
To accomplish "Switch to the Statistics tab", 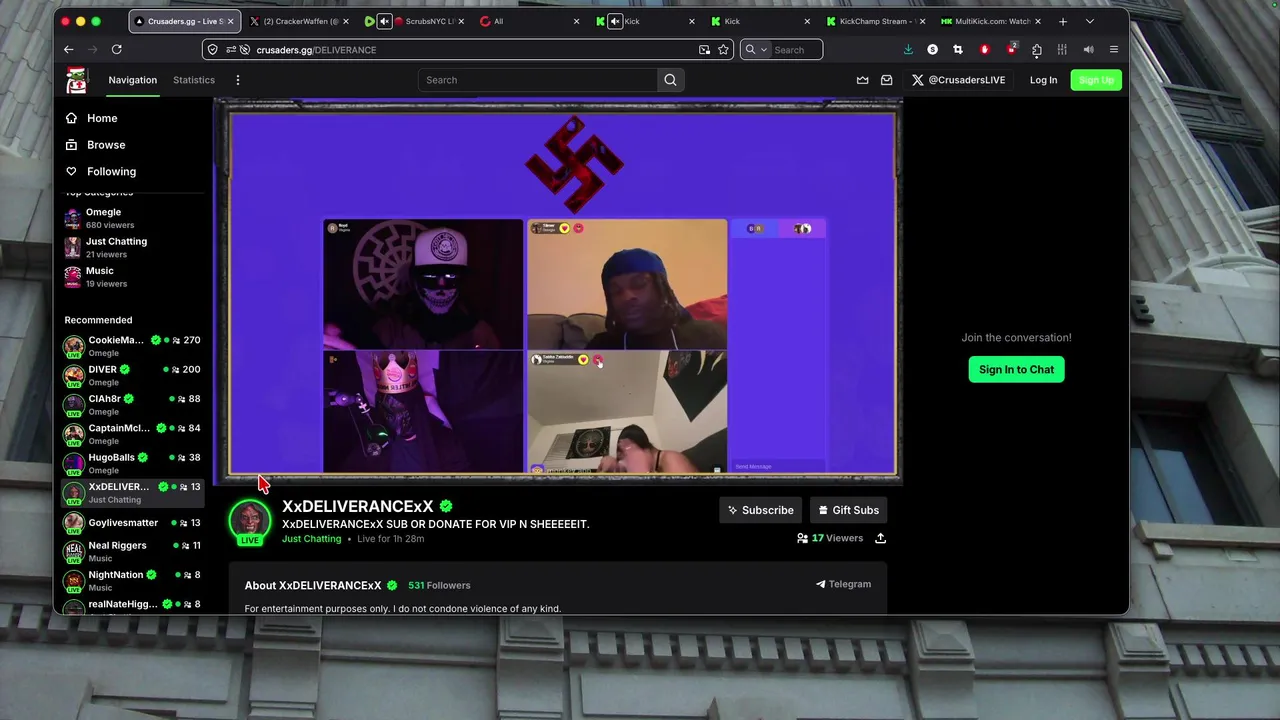I will click(x=194, y=80).
